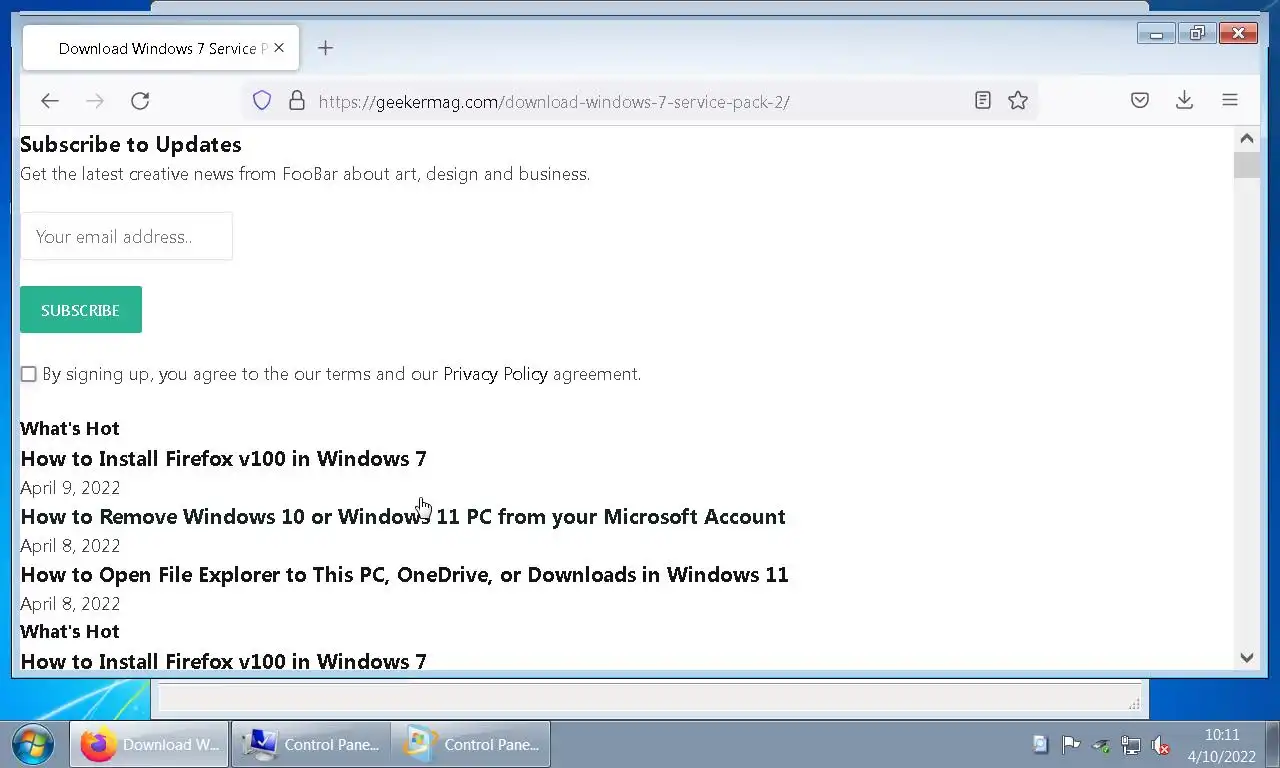Open 'Remove Windows 10 or Windows 11 PC' article
The image size is (1280, 768).
click(x=403, y=517)
